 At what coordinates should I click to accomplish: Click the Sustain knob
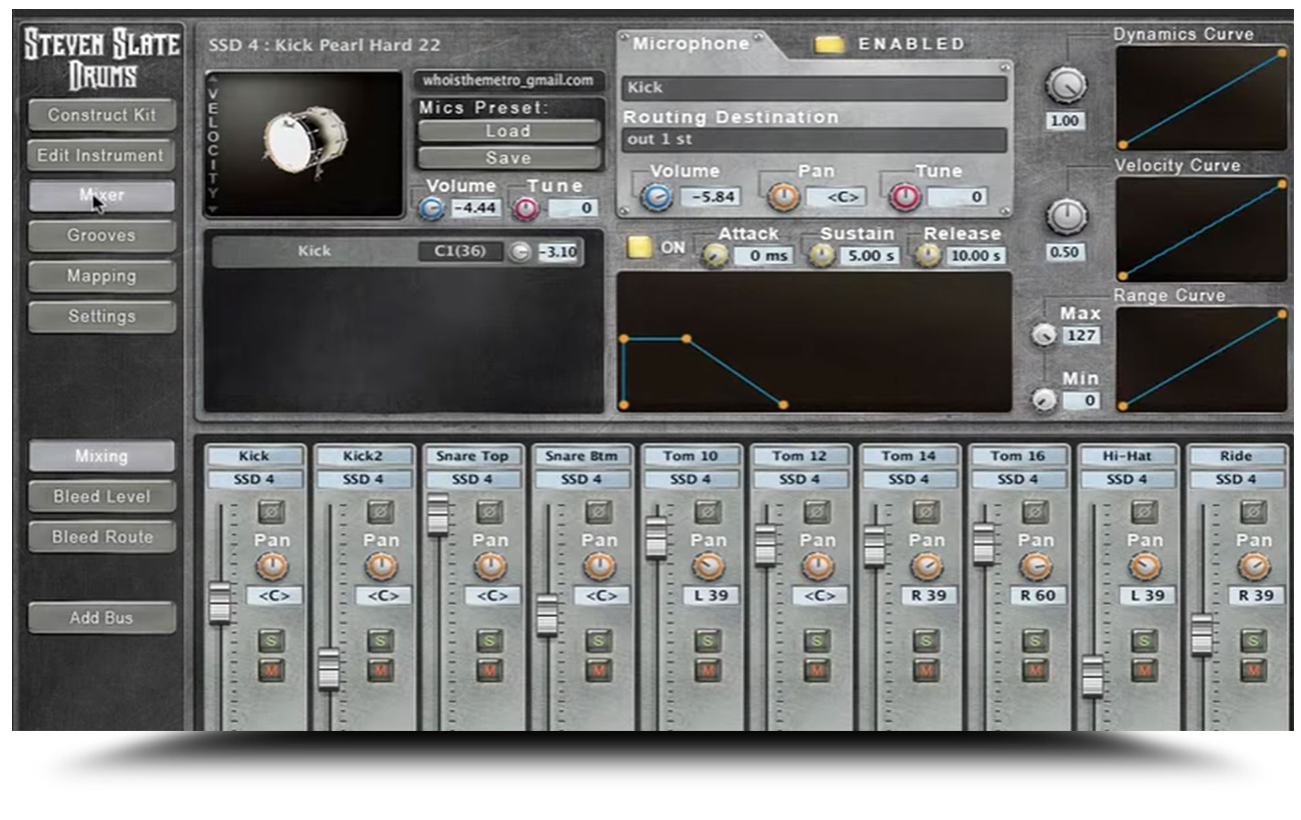click(821, 256)
